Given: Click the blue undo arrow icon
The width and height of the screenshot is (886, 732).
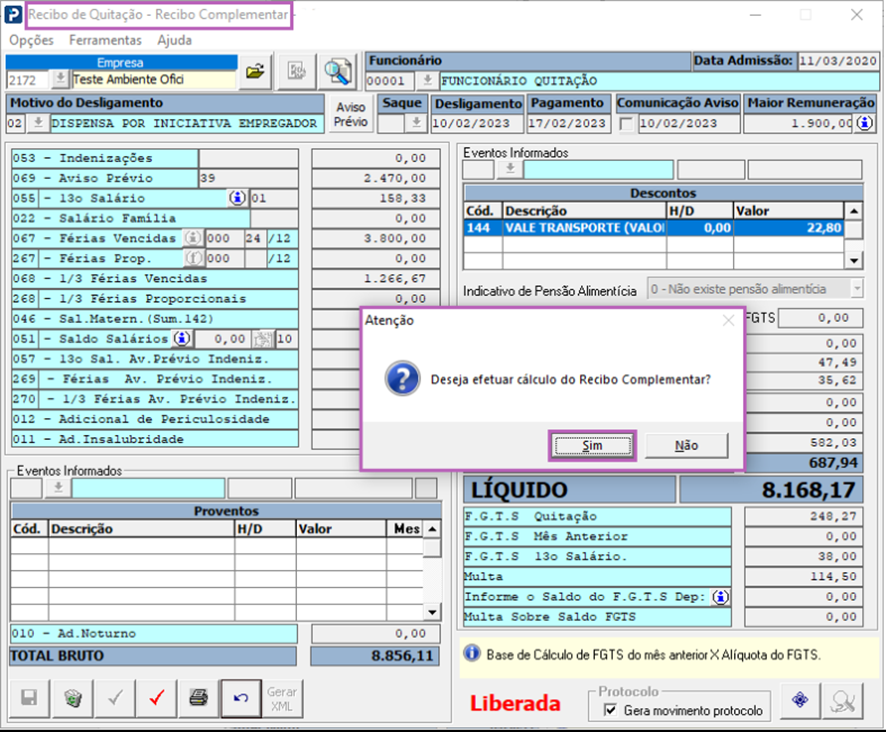Looking at the screenshot, I should [240, 698].
